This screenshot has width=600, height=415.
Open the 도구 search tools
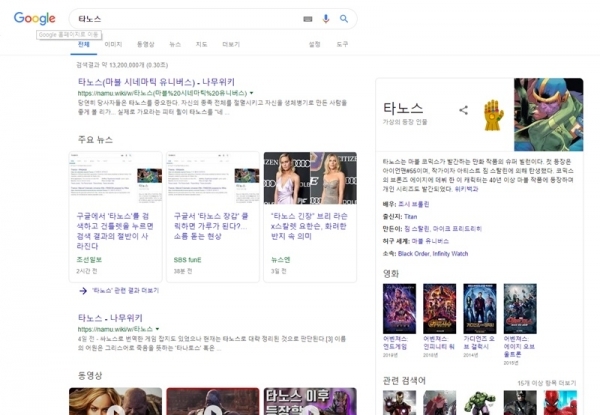(342, 44)
